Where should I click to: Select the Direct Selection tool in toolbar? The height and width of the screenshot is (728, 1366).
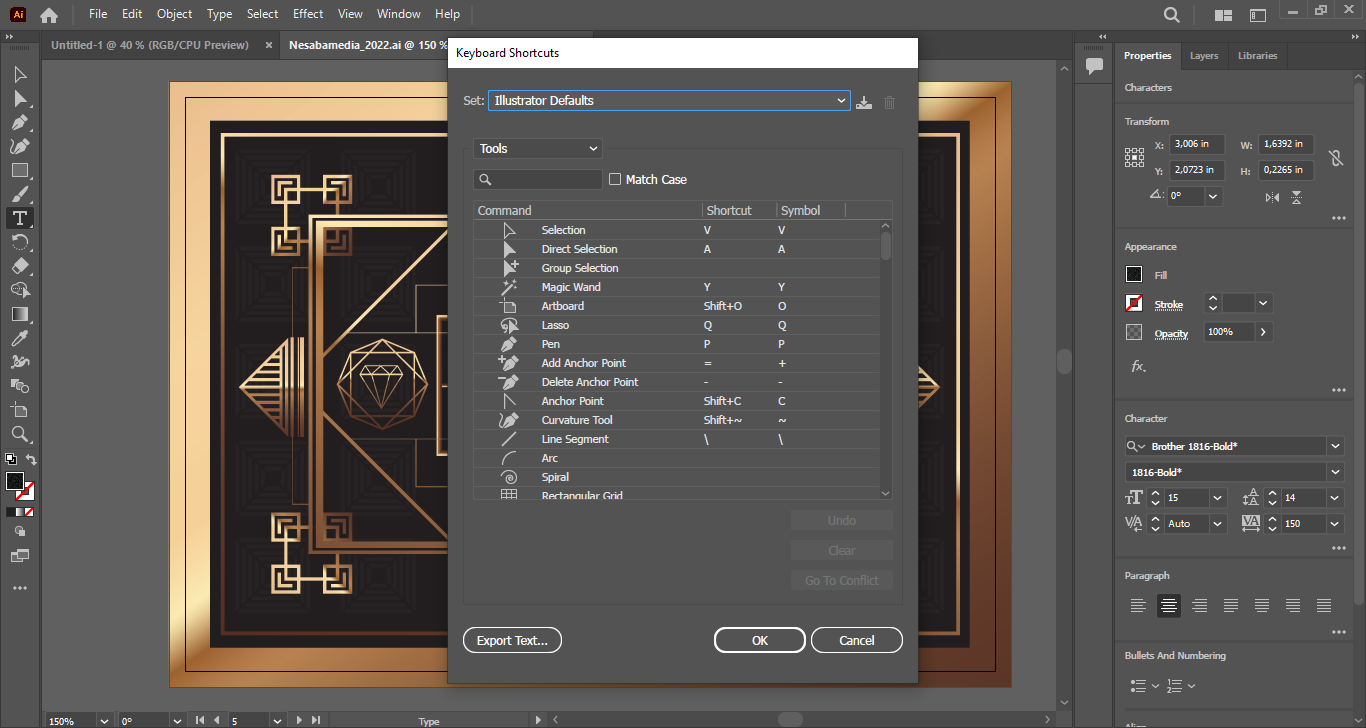point(20,98)
